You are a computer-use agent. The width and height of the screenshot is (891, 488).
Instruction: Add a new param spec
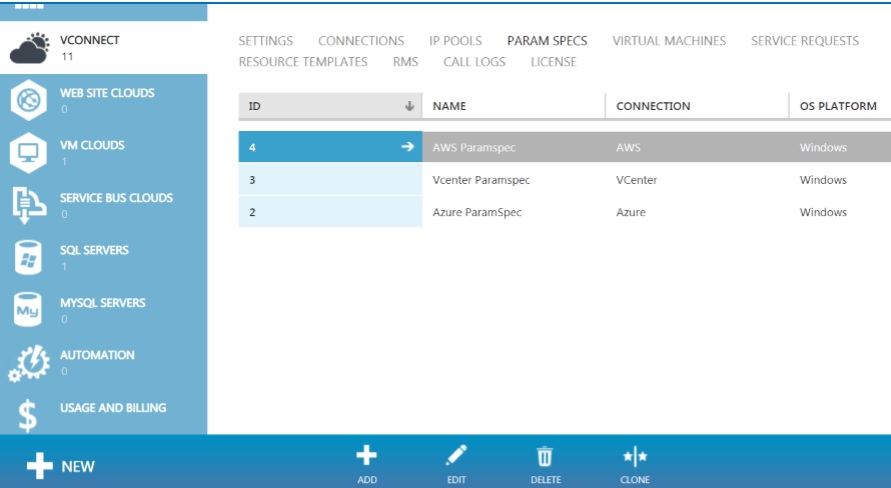tap(367, 464)
